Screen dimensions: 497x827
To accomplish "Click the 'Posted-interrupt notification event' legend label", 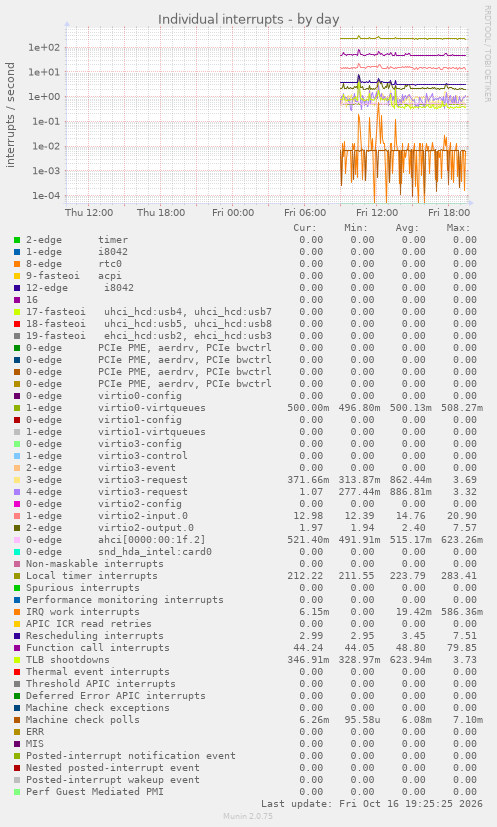I will (x=131, y=756).
